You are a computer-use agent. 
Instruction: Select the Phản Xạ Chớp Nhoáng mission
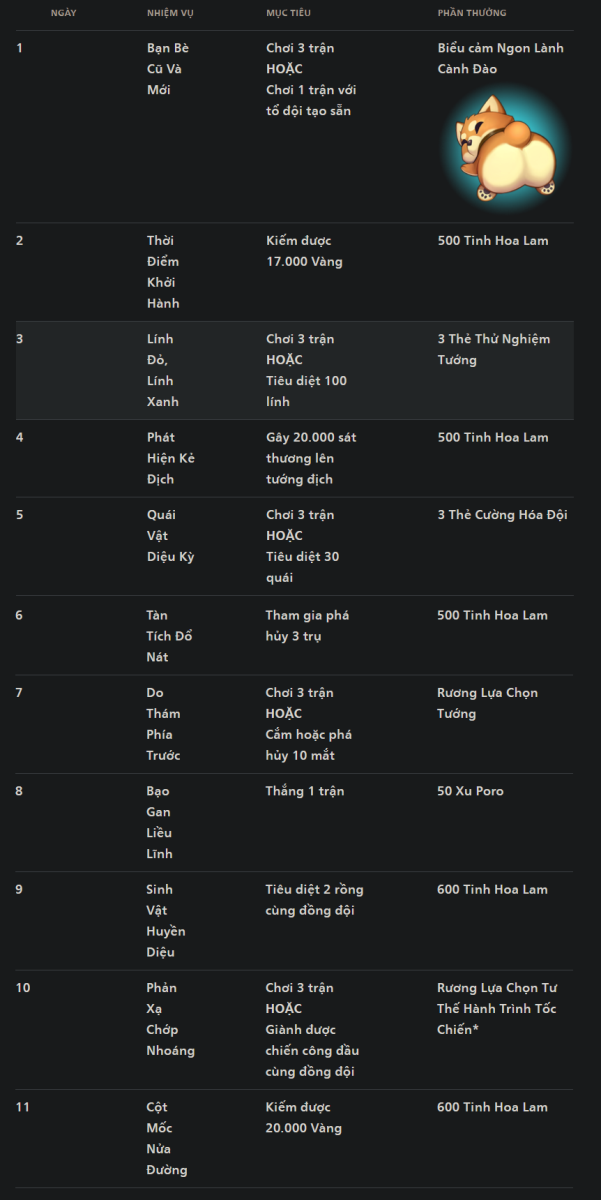click(170, 1019)
